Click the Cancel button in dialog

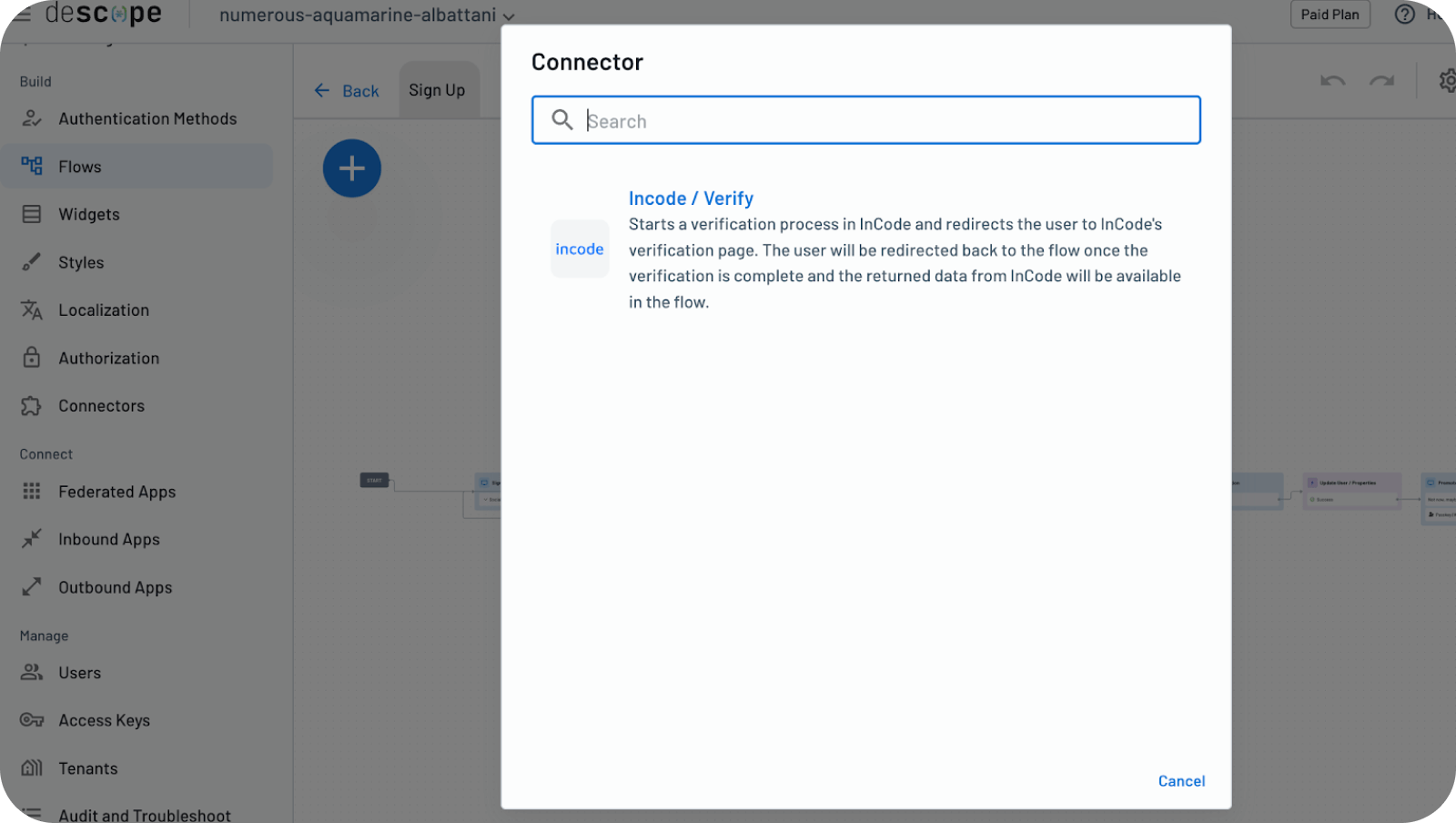[x=1181, y=781]
